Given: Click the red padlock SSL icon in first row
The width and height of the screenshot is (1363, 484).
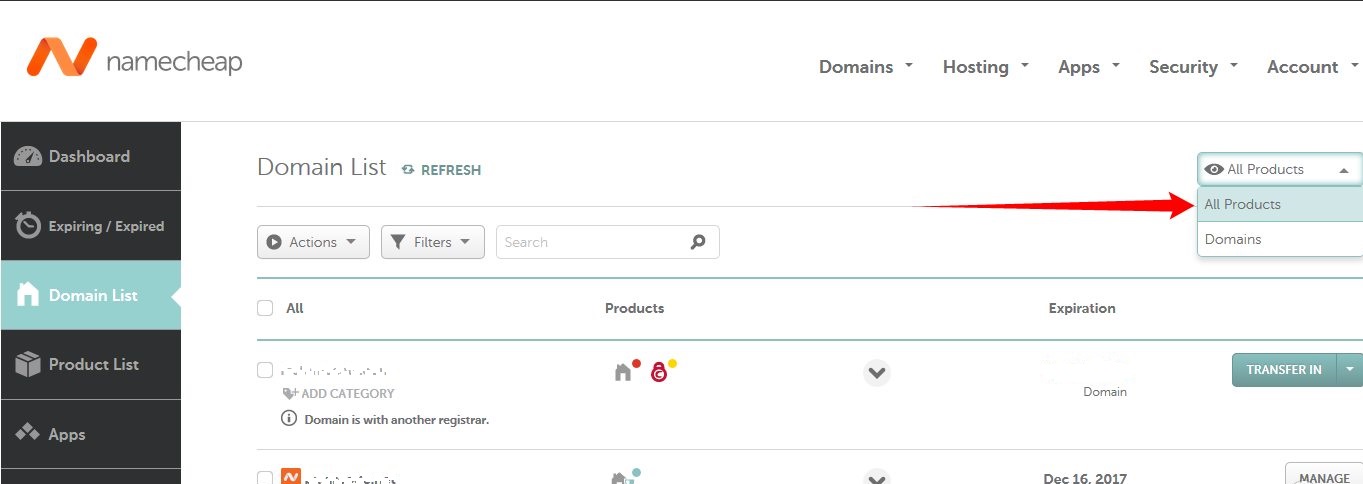Looking at the screenshot, I should [x=659, y=373].
